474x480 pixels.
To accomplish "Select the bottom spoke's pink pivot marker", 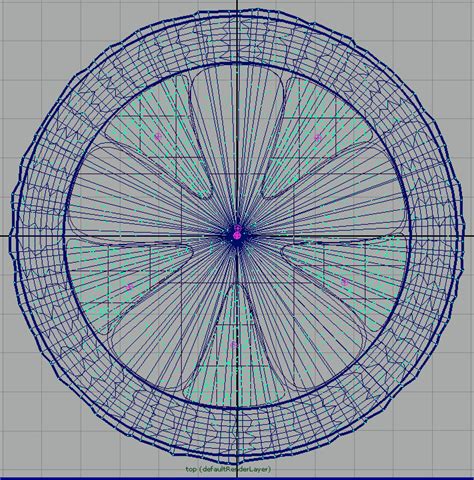I will tap(233, 344).
